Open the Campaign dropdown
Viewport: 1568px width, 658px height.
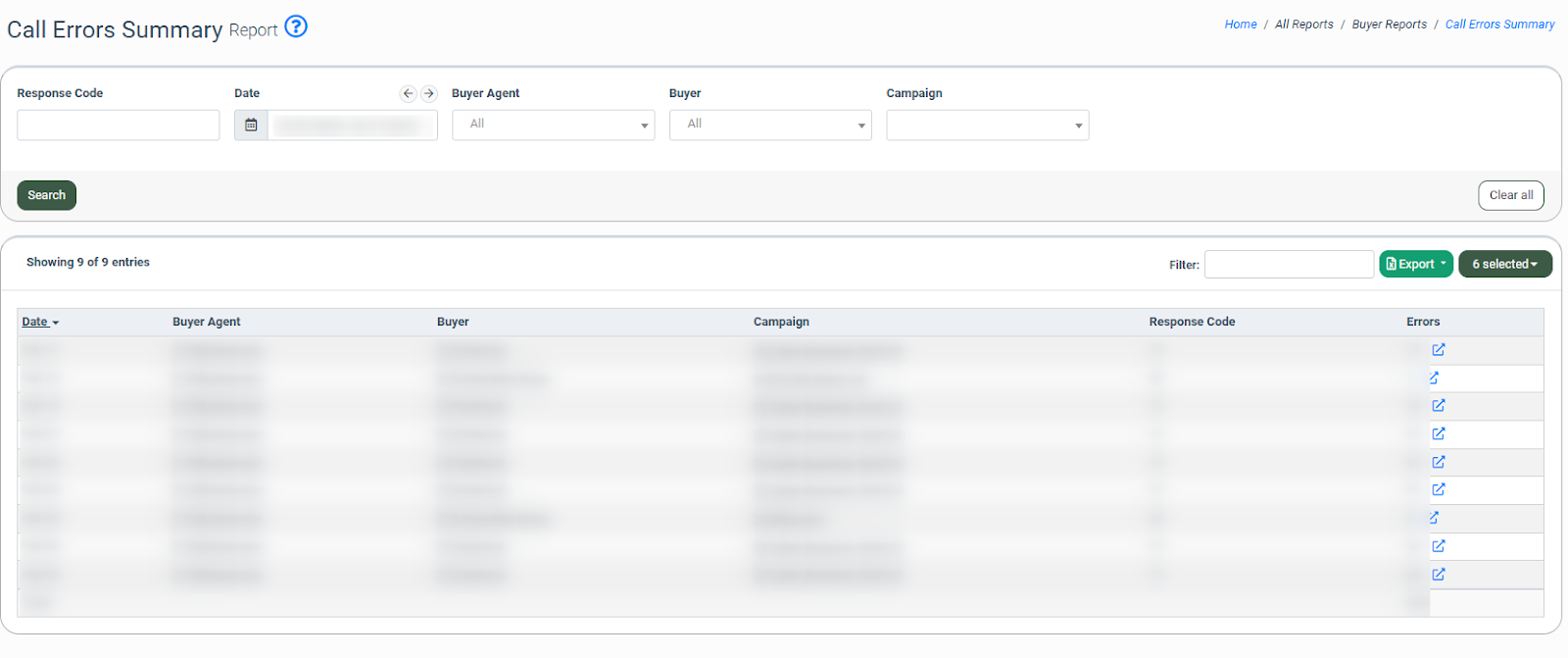pos(987,126)
